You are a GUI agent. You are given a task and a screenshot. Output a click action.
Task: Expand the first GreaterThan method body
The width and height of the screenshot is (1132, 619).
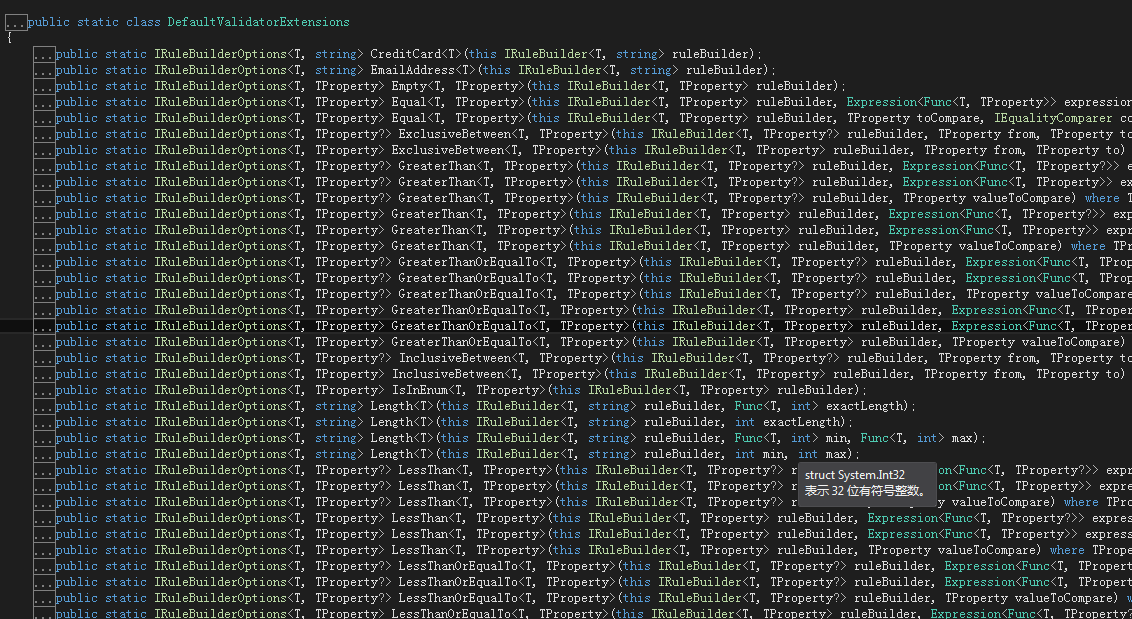pos(44,165)
